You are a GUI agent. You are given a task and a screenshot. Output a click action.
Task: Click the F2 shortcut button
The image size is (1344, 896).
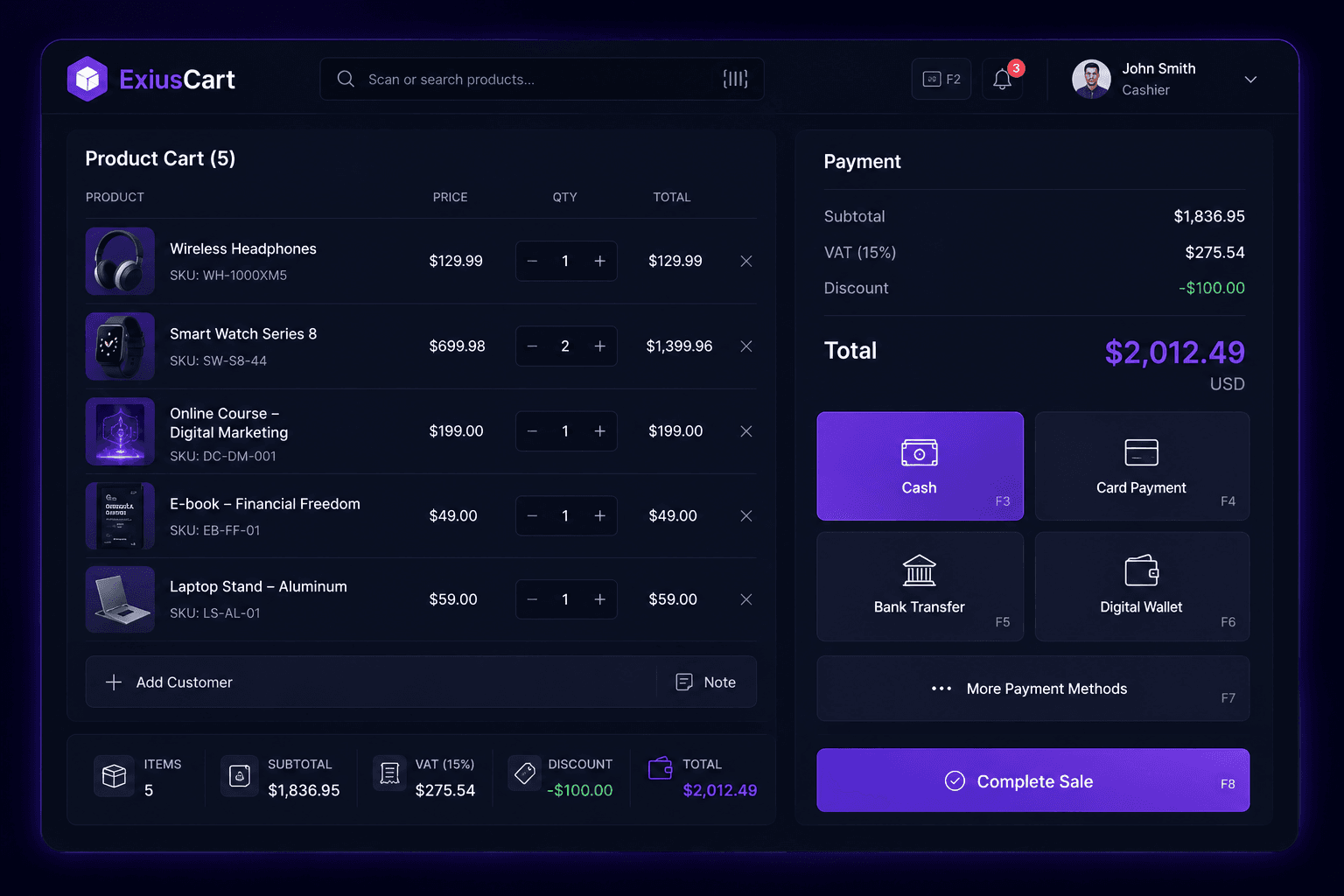click(x=941, y=79)
